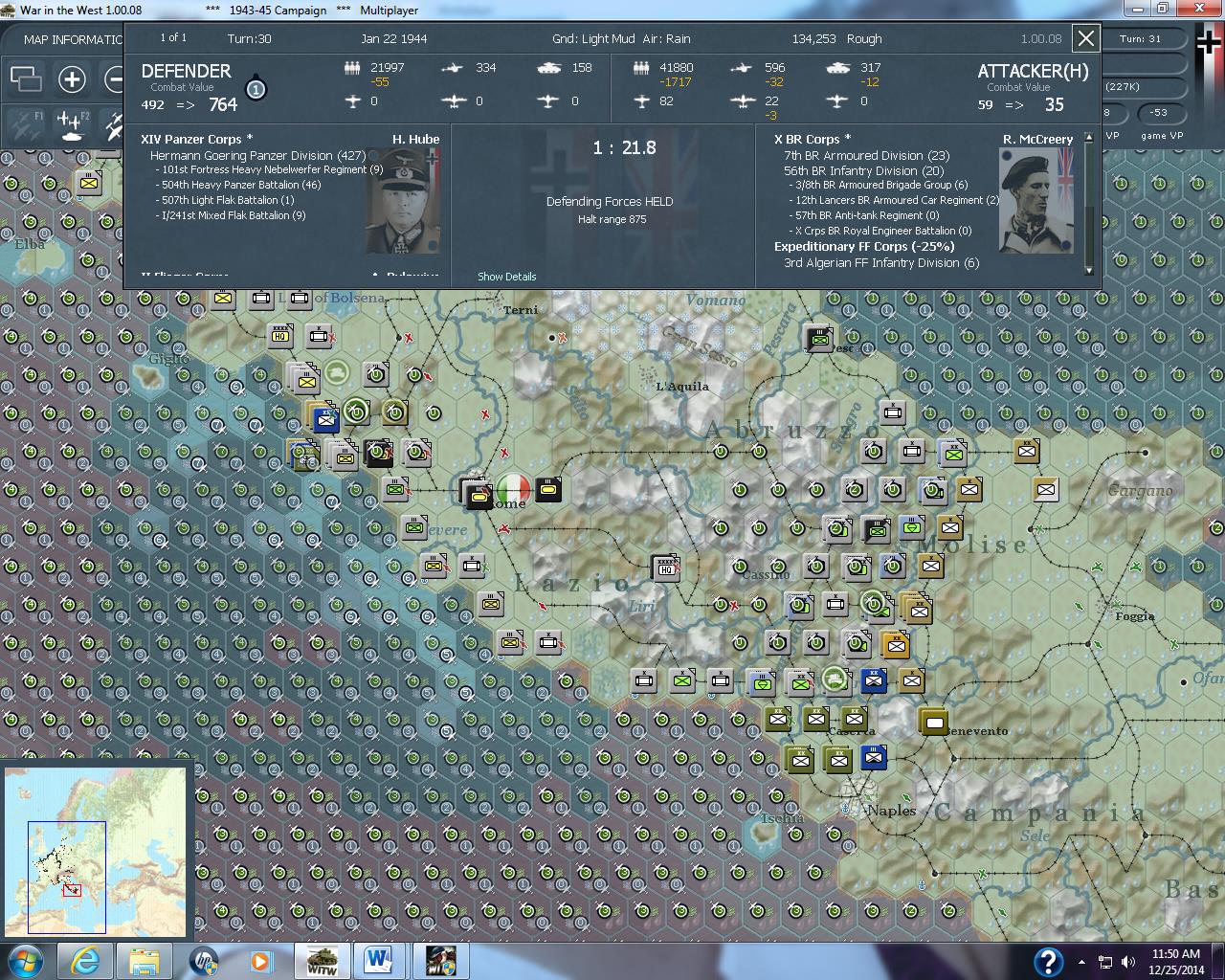Click the red view rectangle on minimap
The image size is (1225, 980).
click(x=72, y=891)
